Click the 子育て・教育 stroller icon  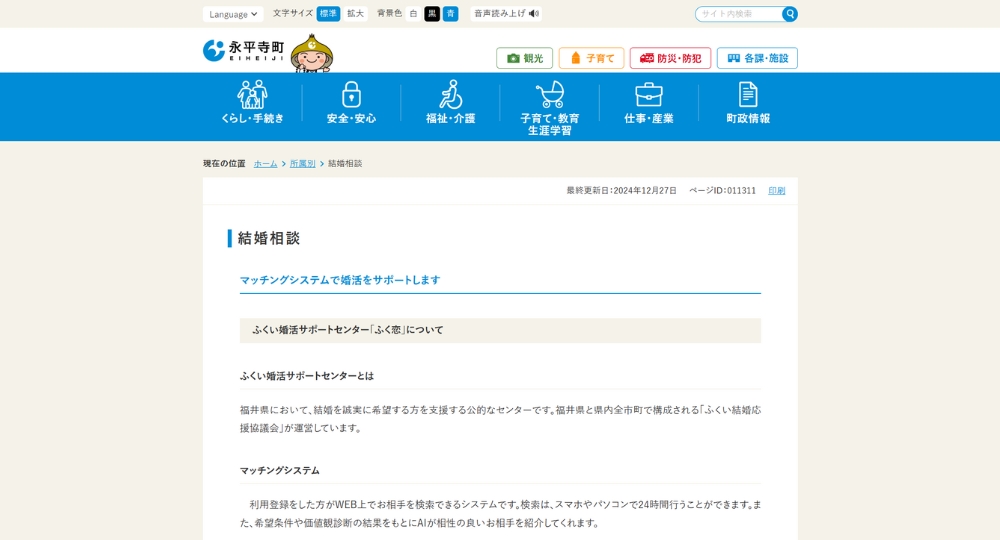pos(550,94)
